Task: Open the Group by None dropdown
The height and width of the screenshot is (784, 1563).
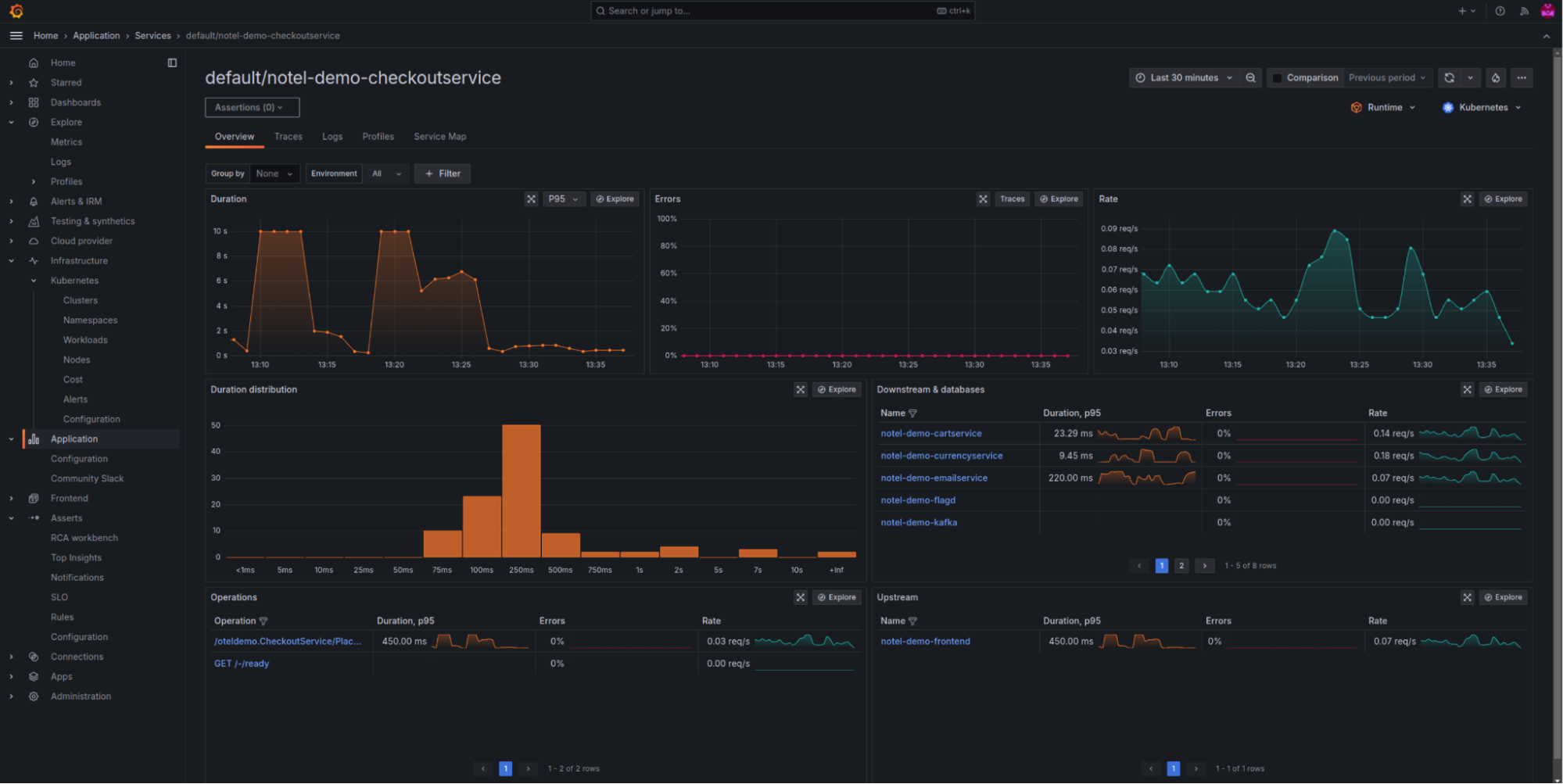Action: (x=274, y=173)
